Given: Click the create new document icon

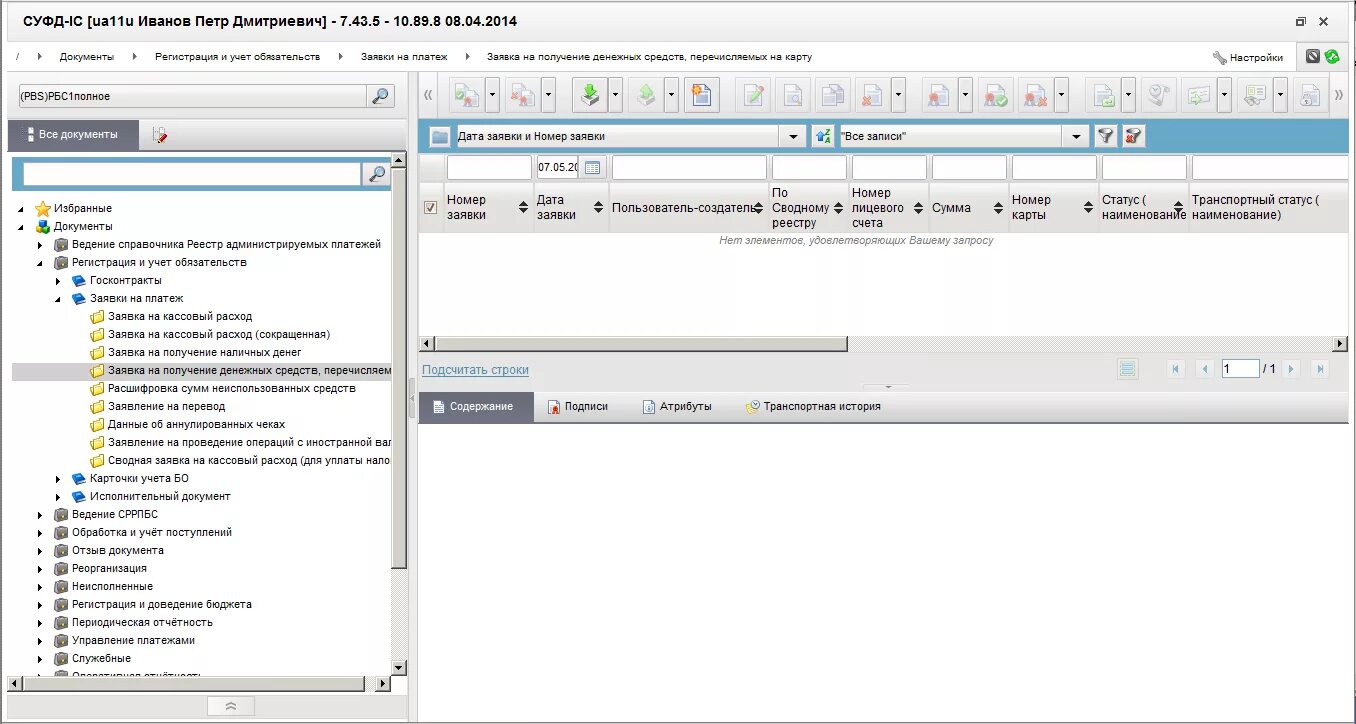Looking at the screenshot, I should (x=702, y=95).
